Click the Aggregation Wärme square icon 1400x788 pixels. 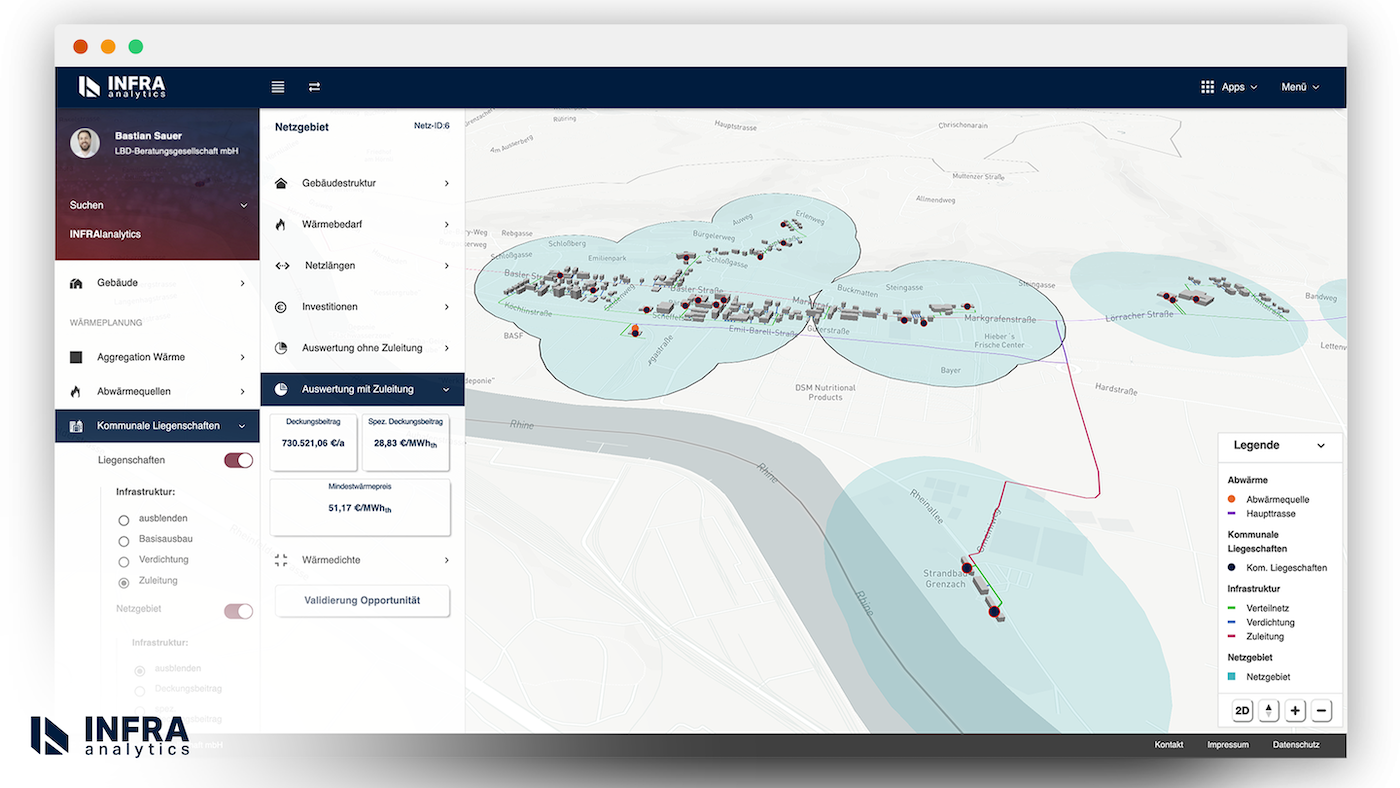[76, 357]
